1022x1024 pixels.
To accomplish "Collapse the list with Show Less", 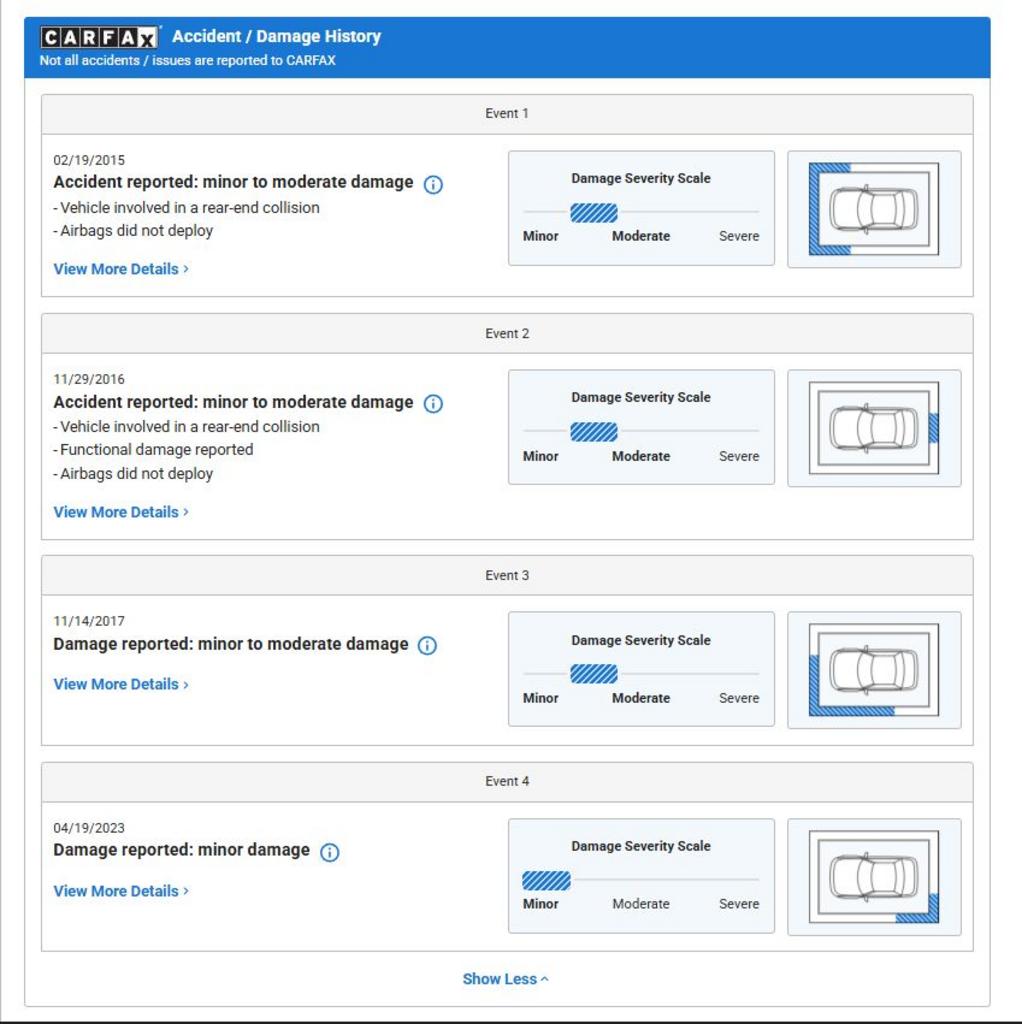I will [505, 979].
